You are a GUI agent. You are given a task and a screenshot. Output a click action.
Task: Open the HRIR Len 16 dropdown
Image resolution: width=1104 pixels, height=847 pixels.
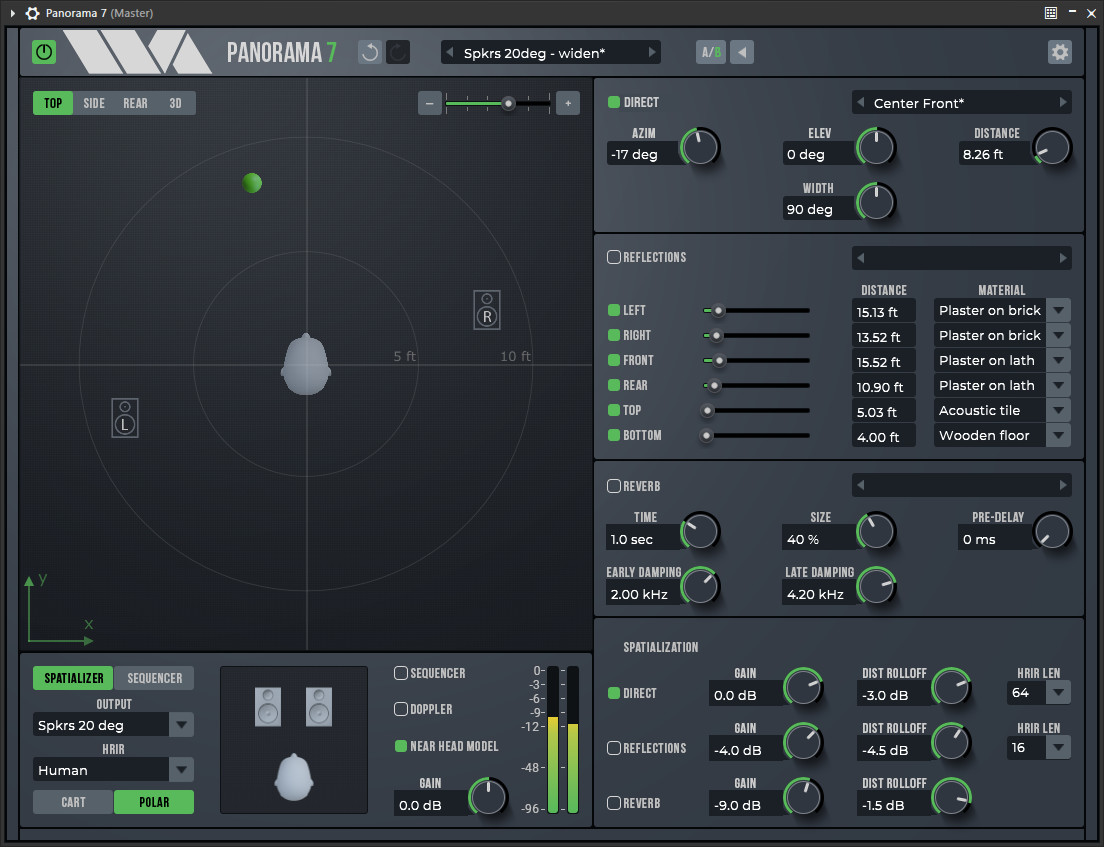tap(1058, 748)
